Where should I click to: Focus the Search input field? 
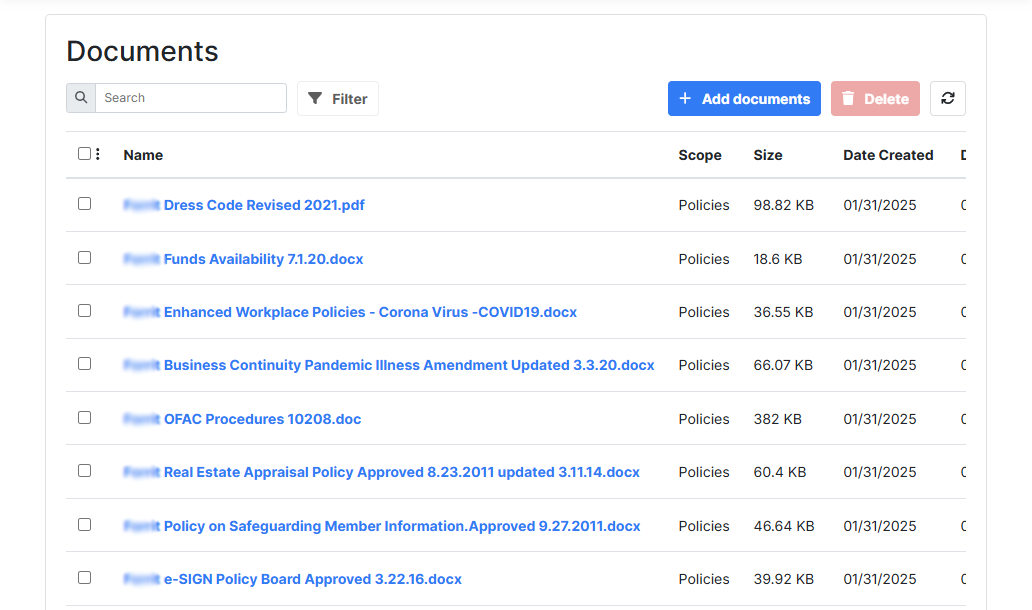click(191, 98)
